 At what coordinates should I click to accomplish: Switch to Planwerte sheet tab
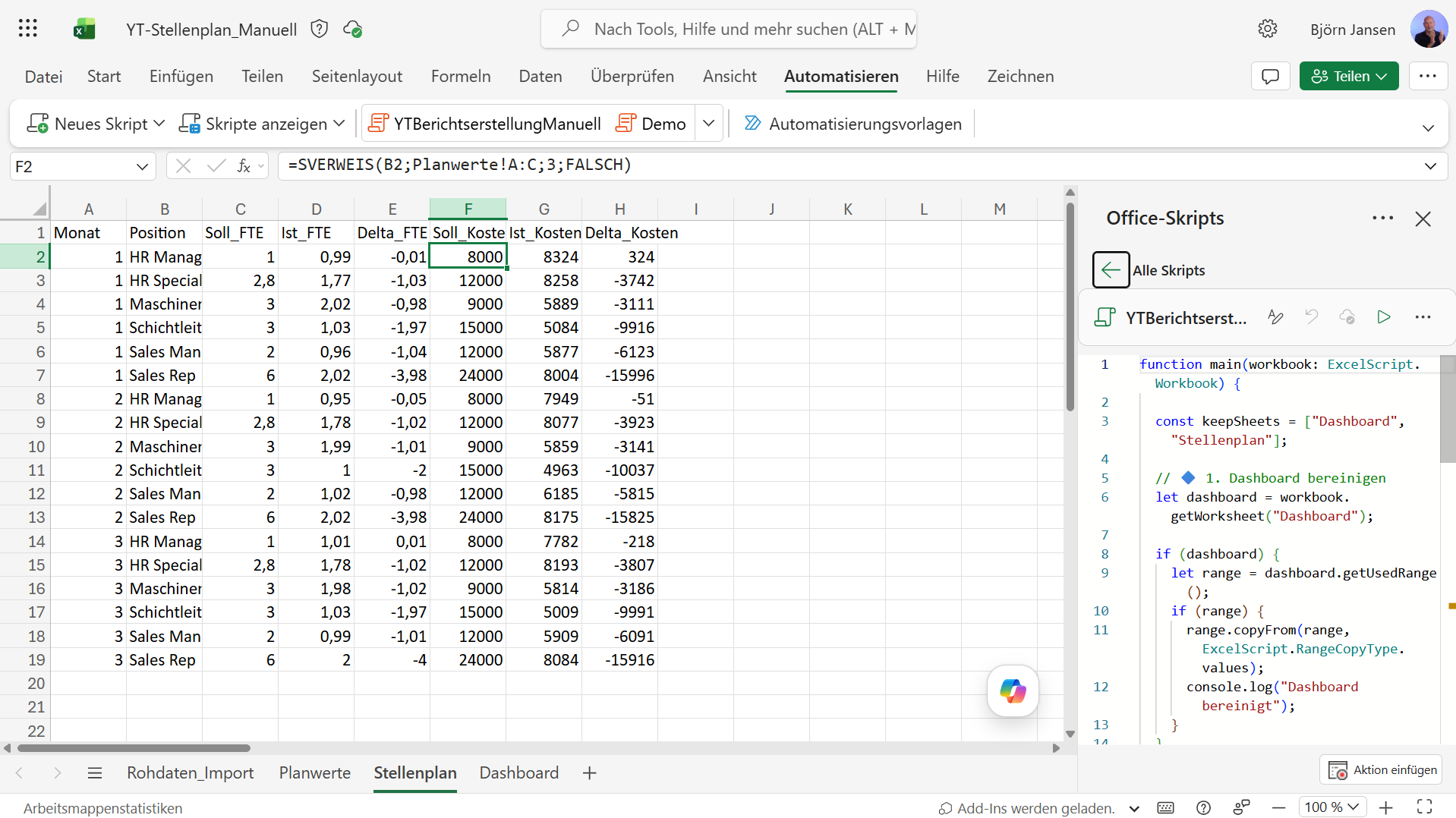[315, 772]
